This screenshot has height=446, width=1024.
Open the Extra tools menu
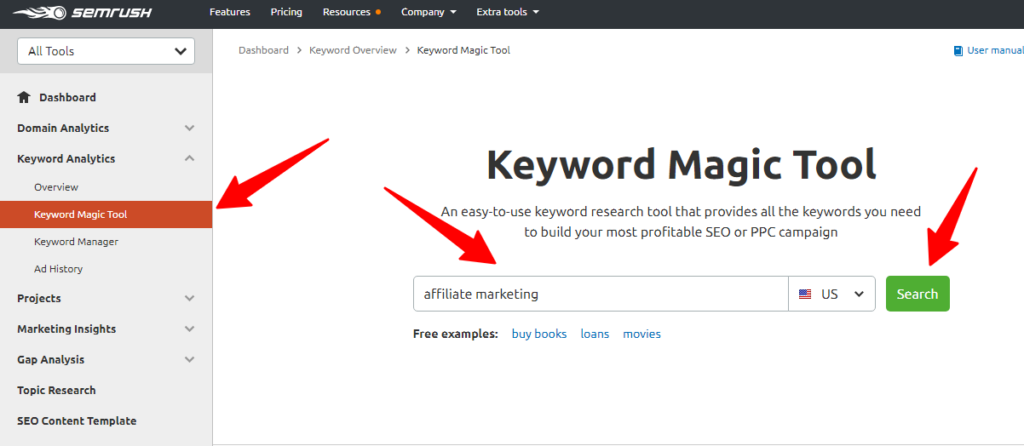click(507, 12)
